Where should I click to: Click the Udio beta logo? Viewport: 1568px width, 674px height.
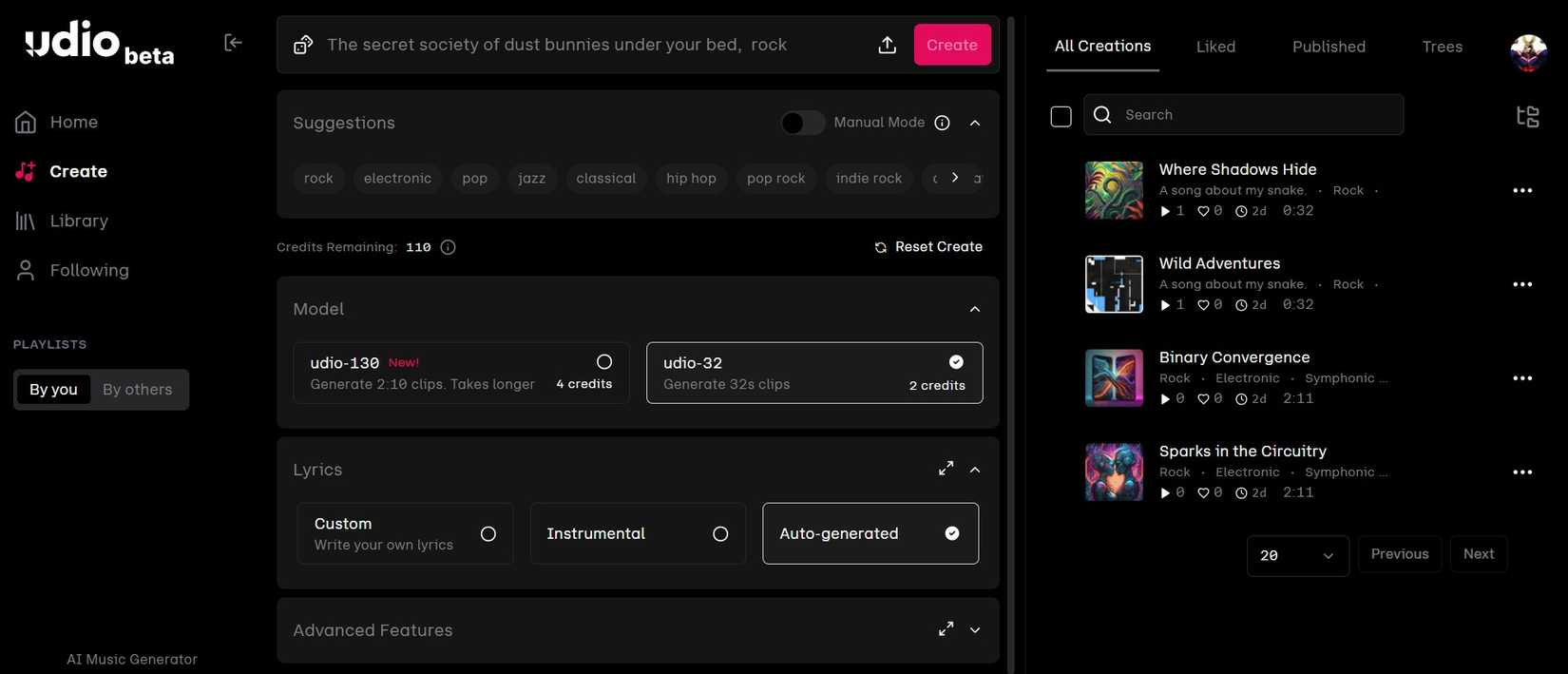tap(99, 44)
